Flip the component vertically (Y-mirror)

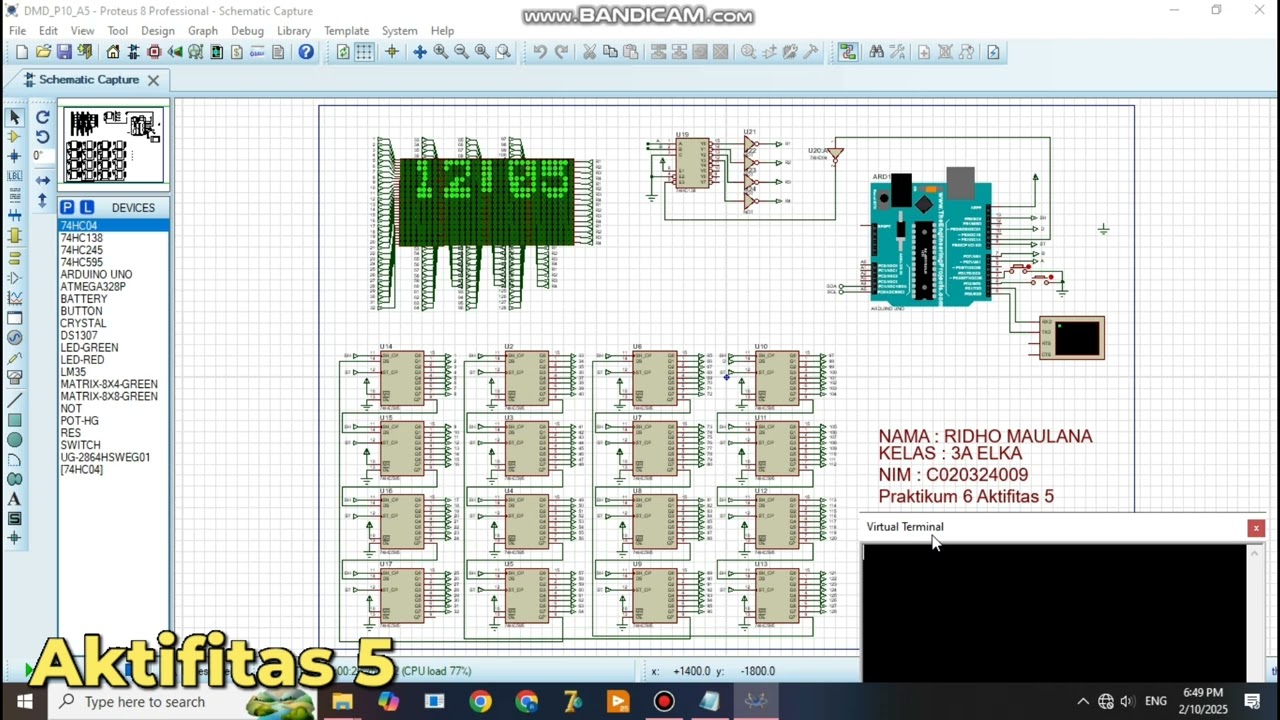pos(42,200)
